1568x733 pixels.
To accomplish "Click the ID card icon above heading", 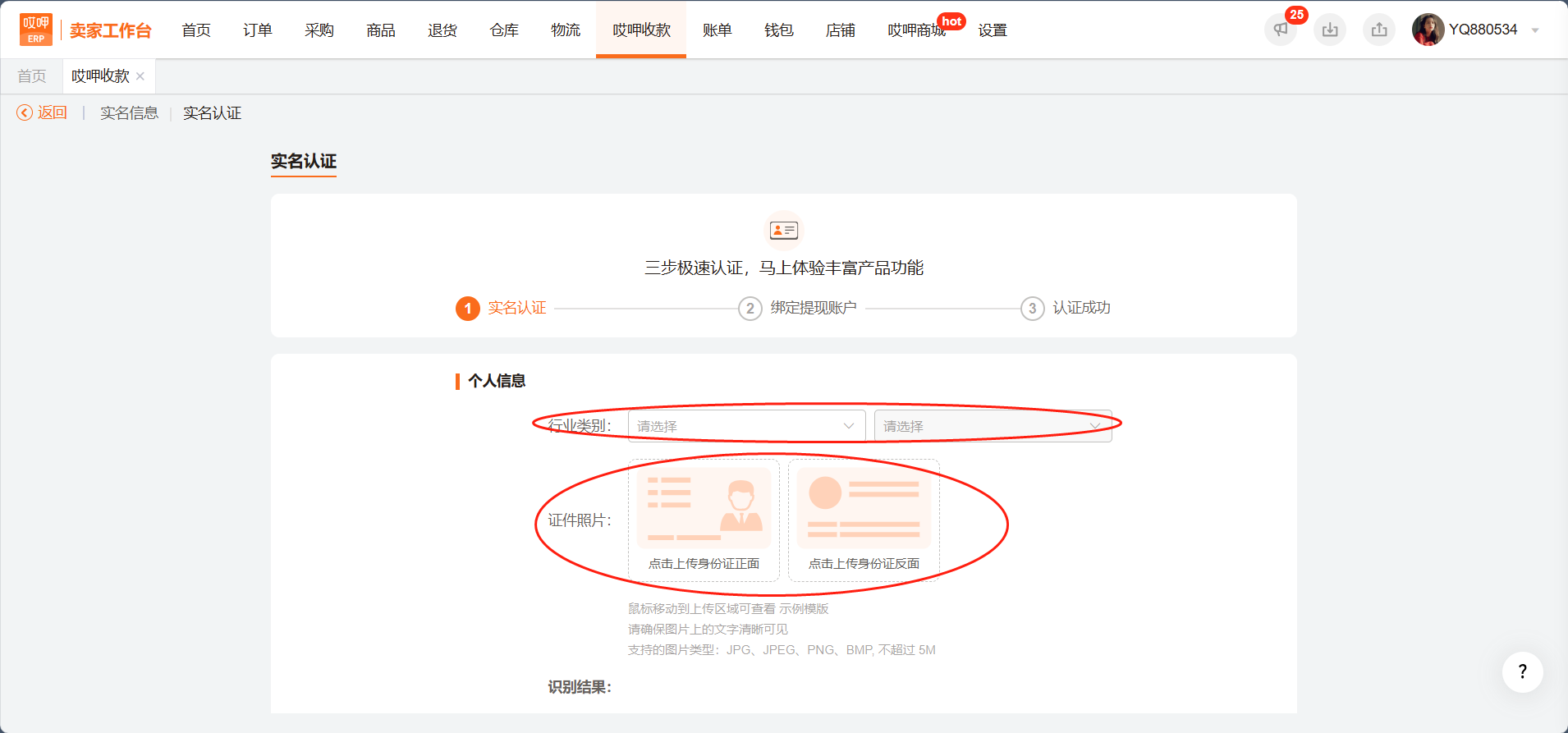I will pos(784,231).
